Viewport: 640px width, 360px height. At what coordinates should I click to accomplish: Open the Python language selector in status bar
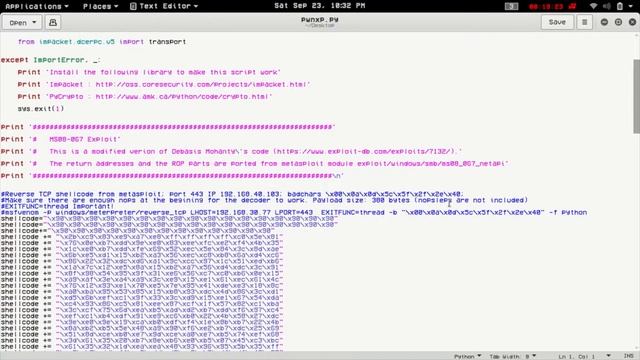tap(468, 356)
